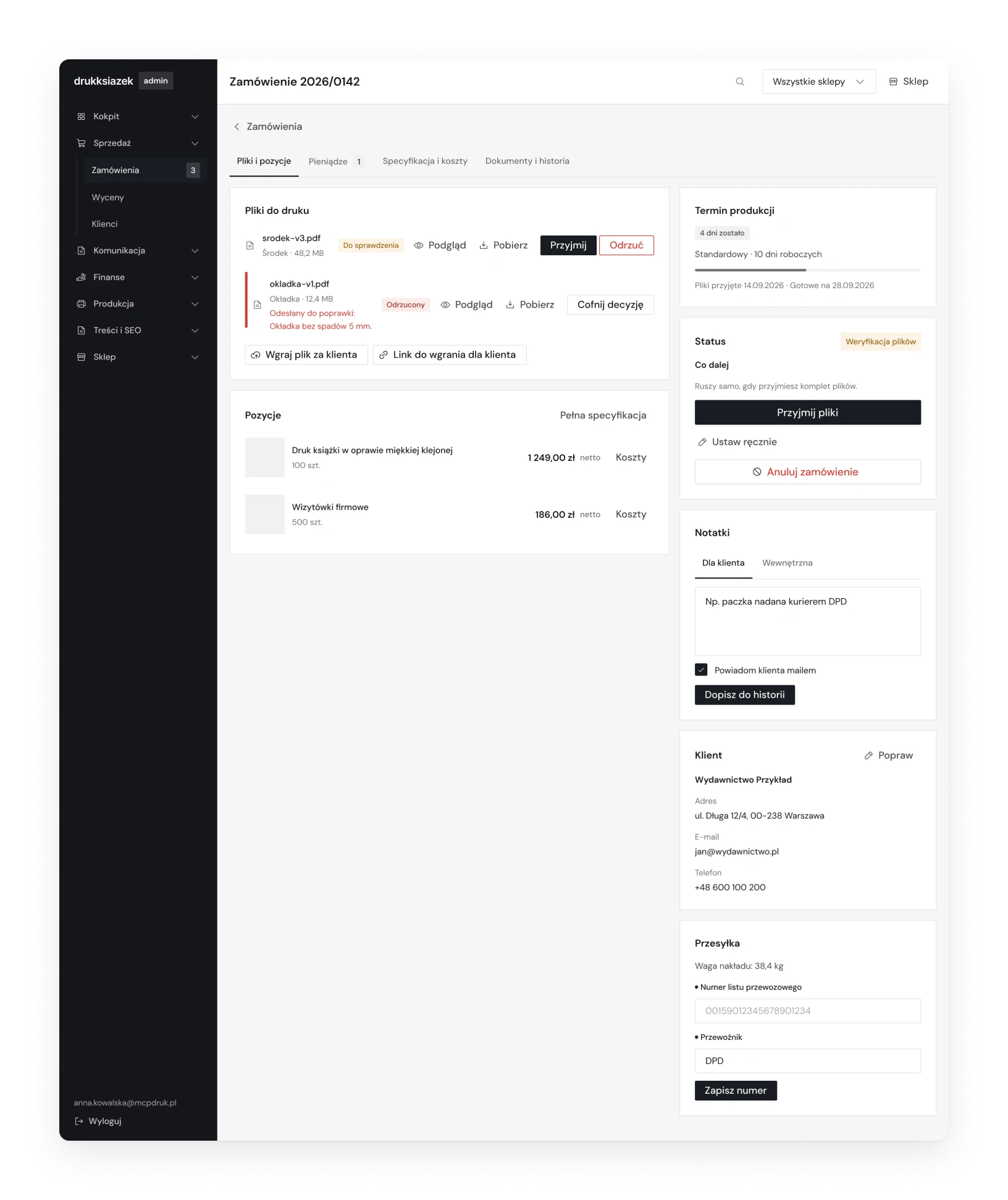
Task: Download okladka-v1.pdf with Pobierz
Action: point(530,305)
